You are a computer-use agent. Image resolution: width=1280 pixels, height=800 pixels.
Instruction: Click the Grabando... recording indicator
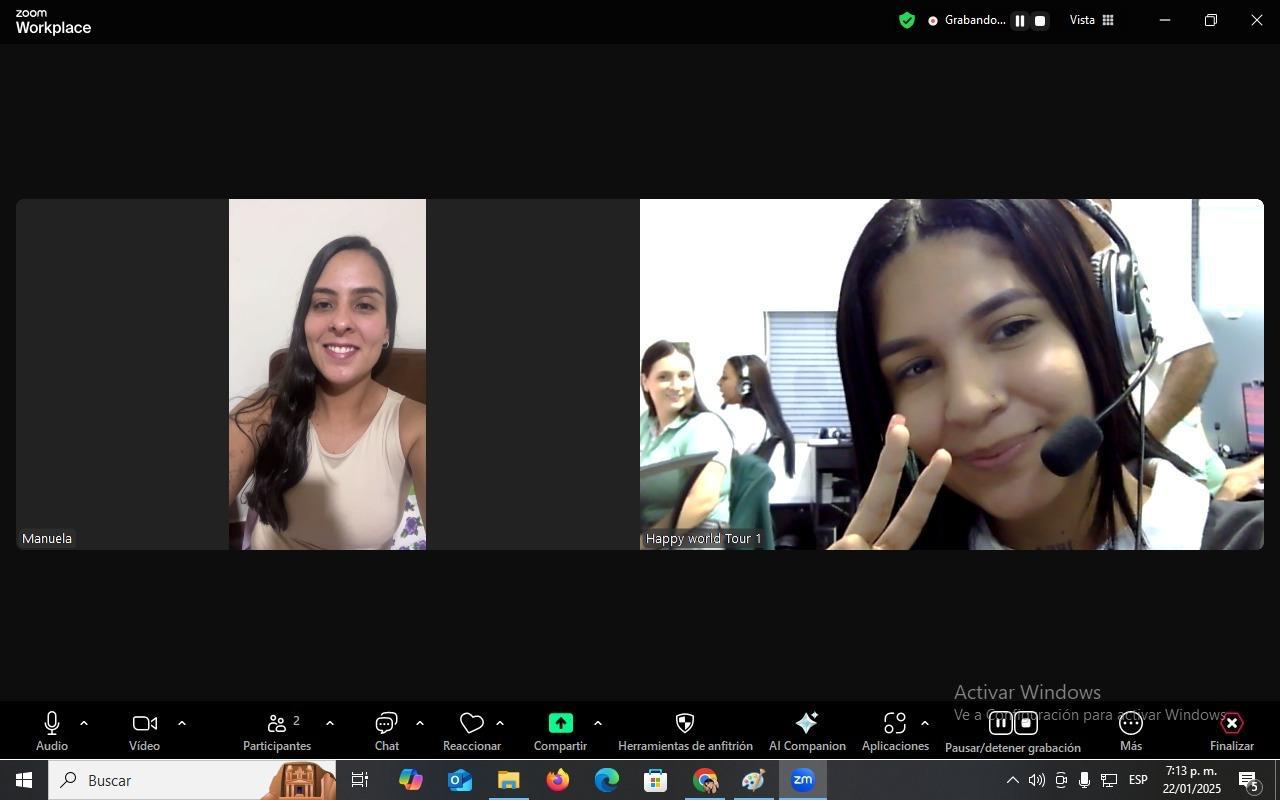[x=966, y=20]
